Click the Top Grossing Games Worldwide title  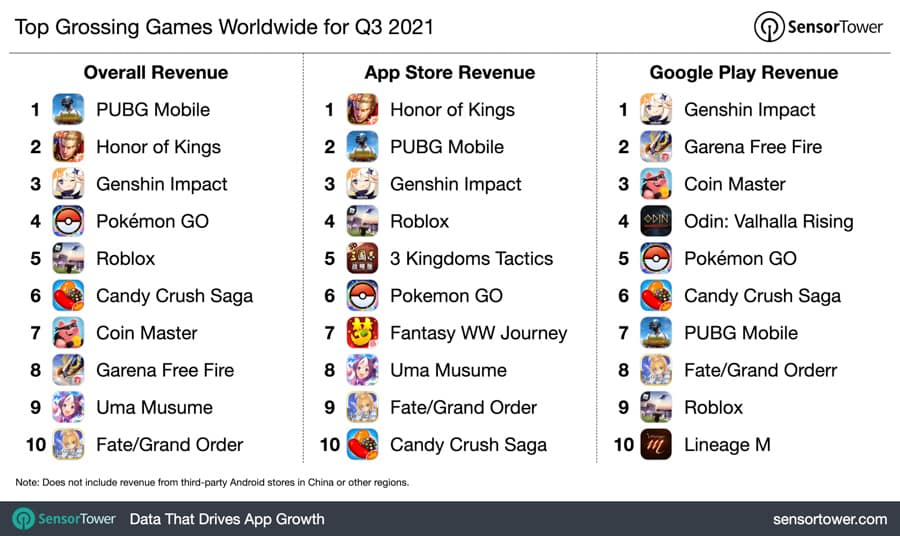click(225, 24)
